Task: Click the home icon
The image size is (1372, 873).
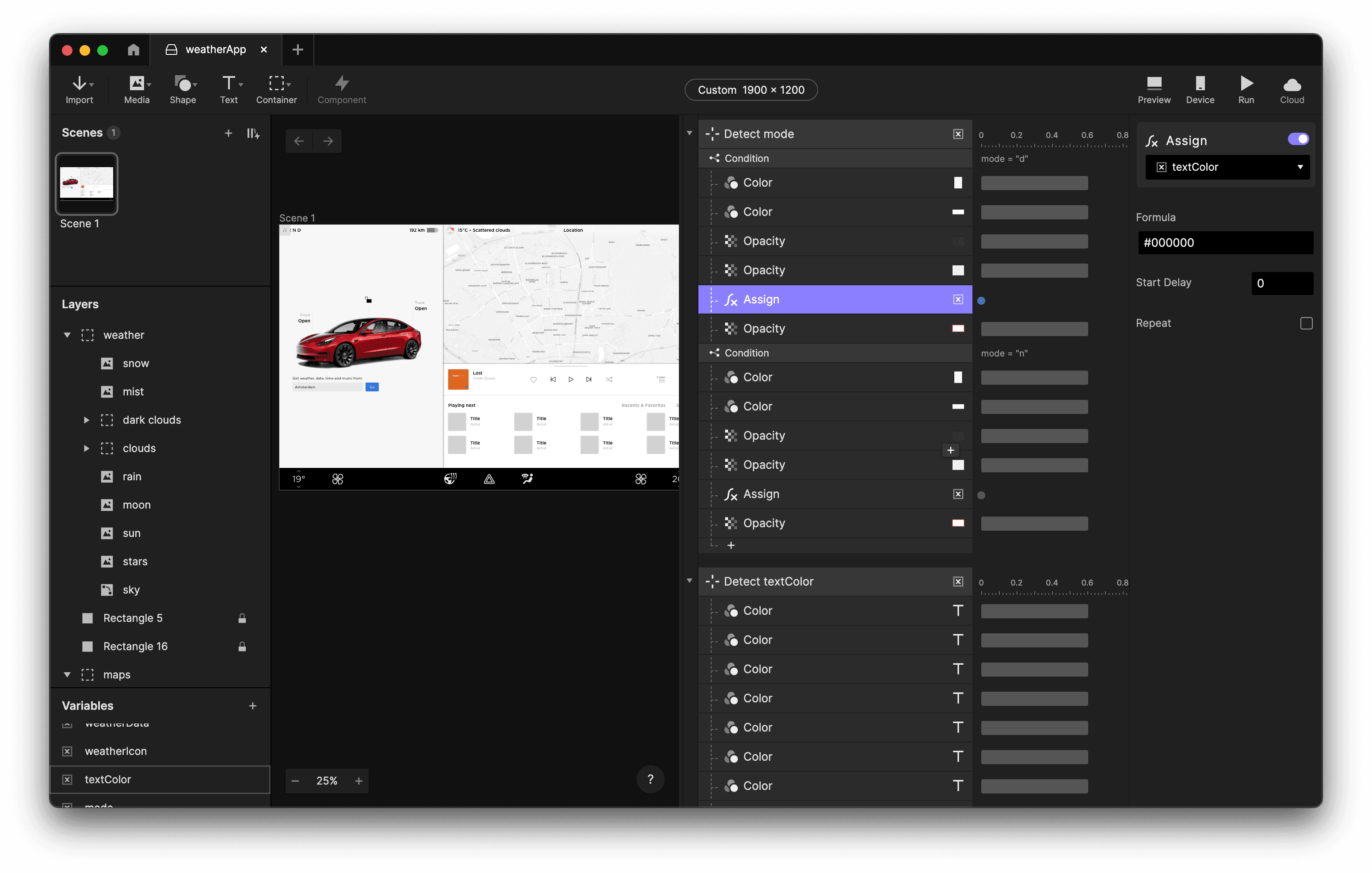Action: 133,50
